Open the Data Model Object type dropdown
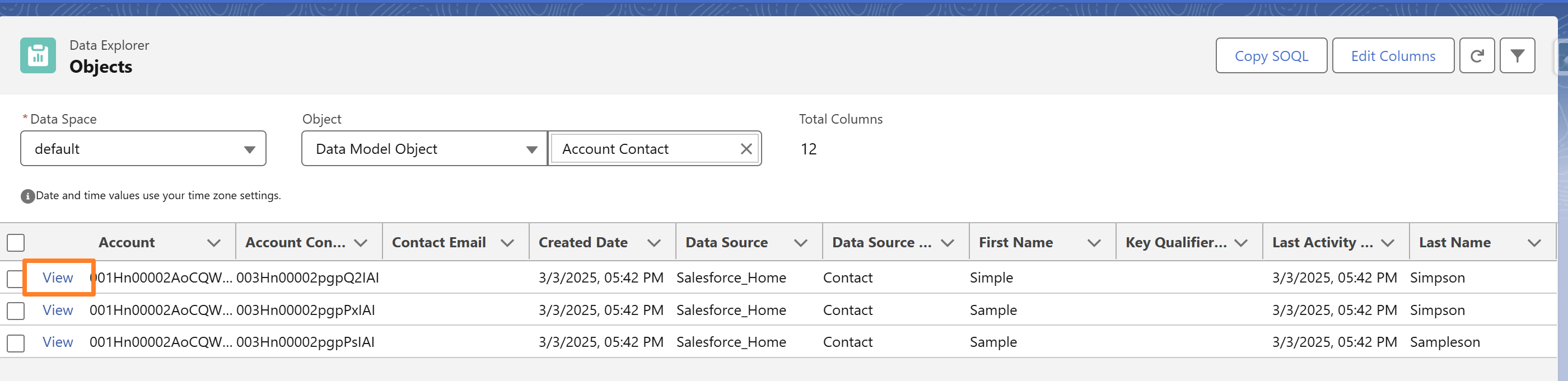Image resolution: width=1568 pixels, height=381 pixels. 424,149
